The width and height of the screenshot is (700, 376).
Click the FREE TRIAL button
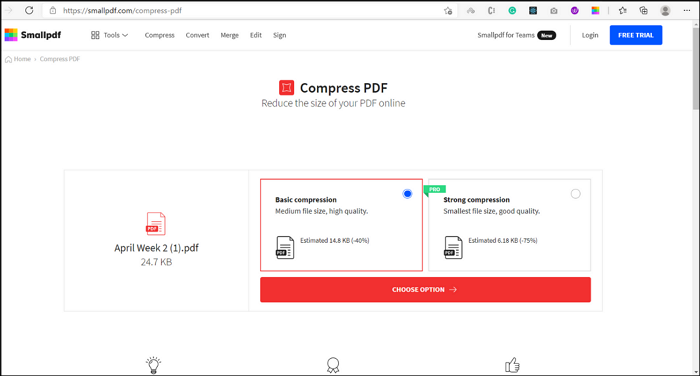coord(636,35)
